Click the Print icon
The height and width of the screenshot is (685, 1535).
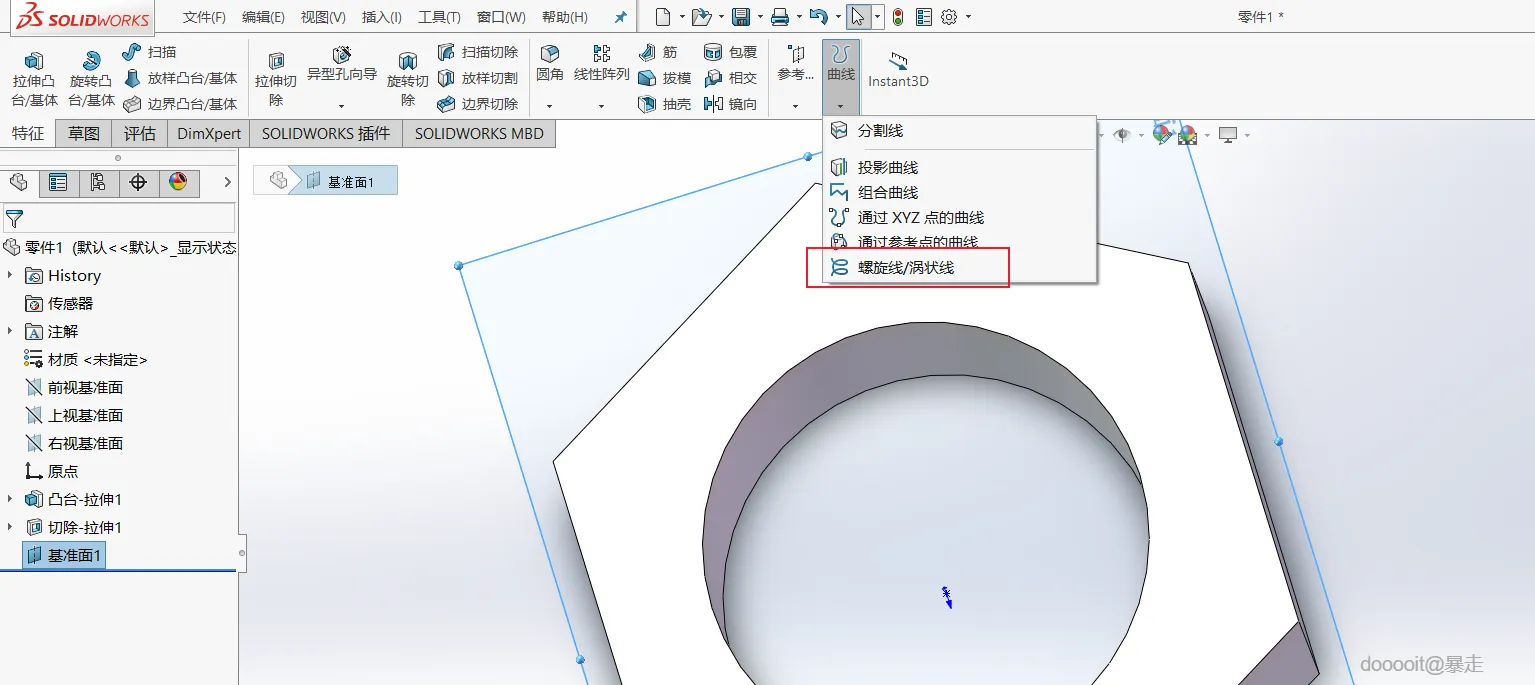coord(780,17)
